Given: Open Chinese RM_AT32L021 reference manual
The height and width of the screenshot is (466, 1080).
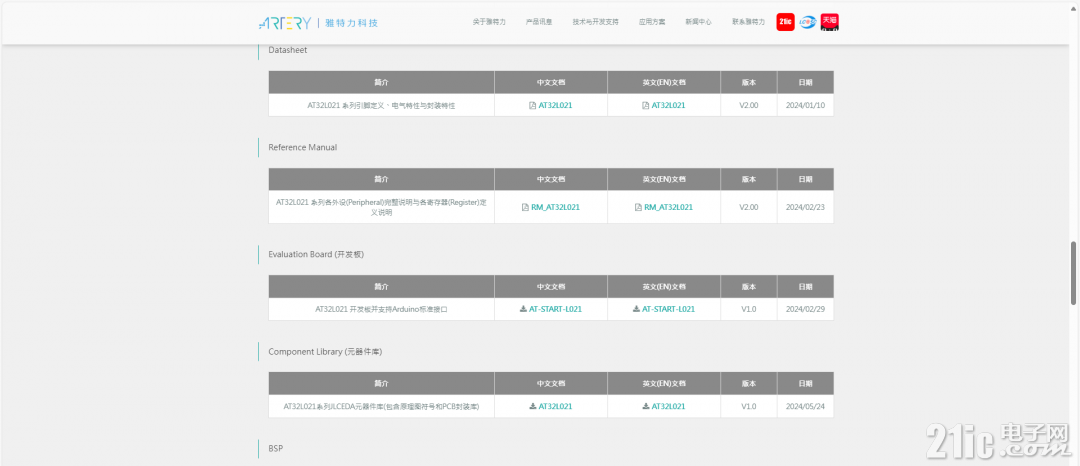Looking at the screenshot, I should [550, 207].
